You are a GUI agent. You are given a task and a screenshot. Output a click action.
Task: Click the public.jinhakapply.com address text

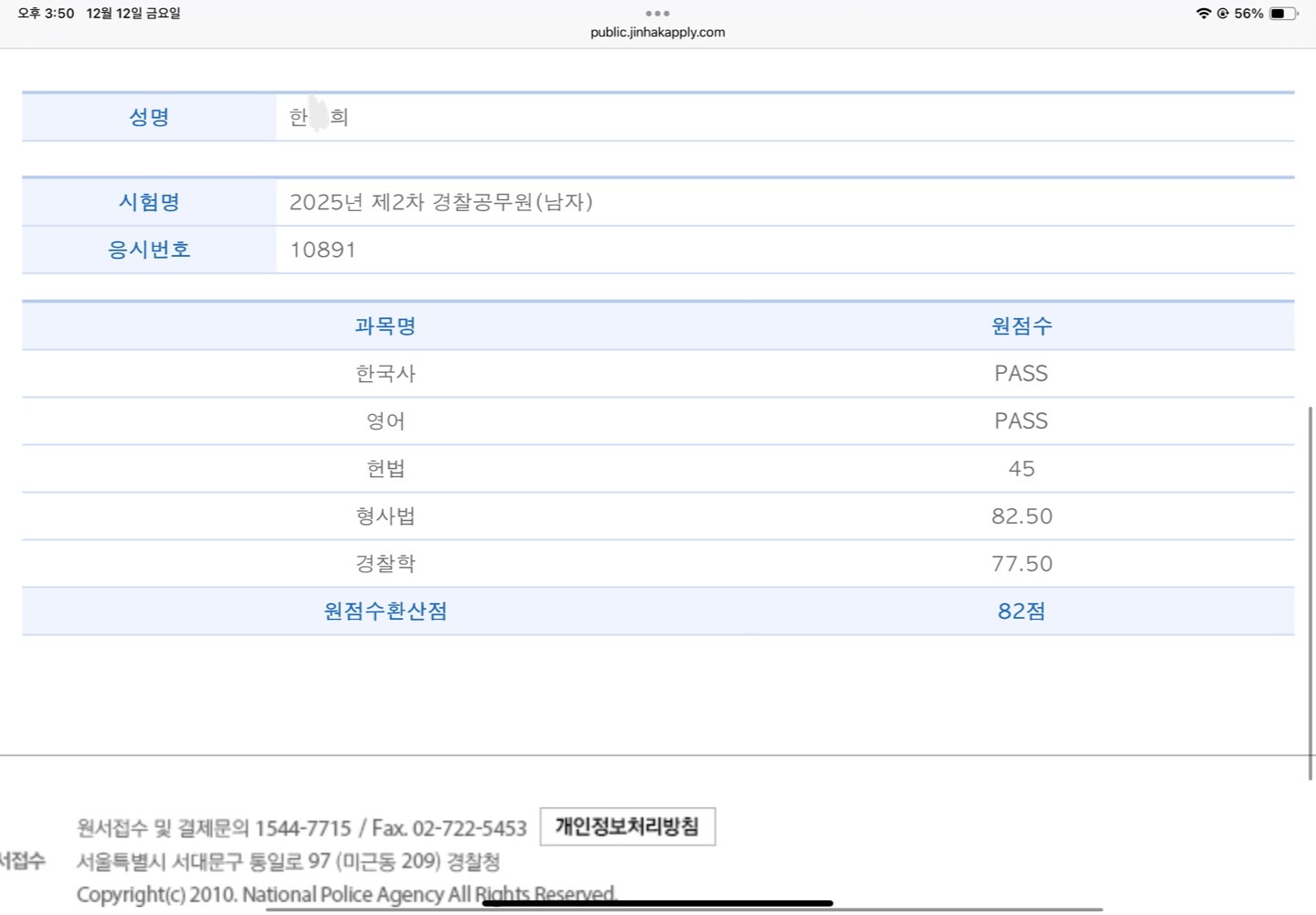[657, 32]
